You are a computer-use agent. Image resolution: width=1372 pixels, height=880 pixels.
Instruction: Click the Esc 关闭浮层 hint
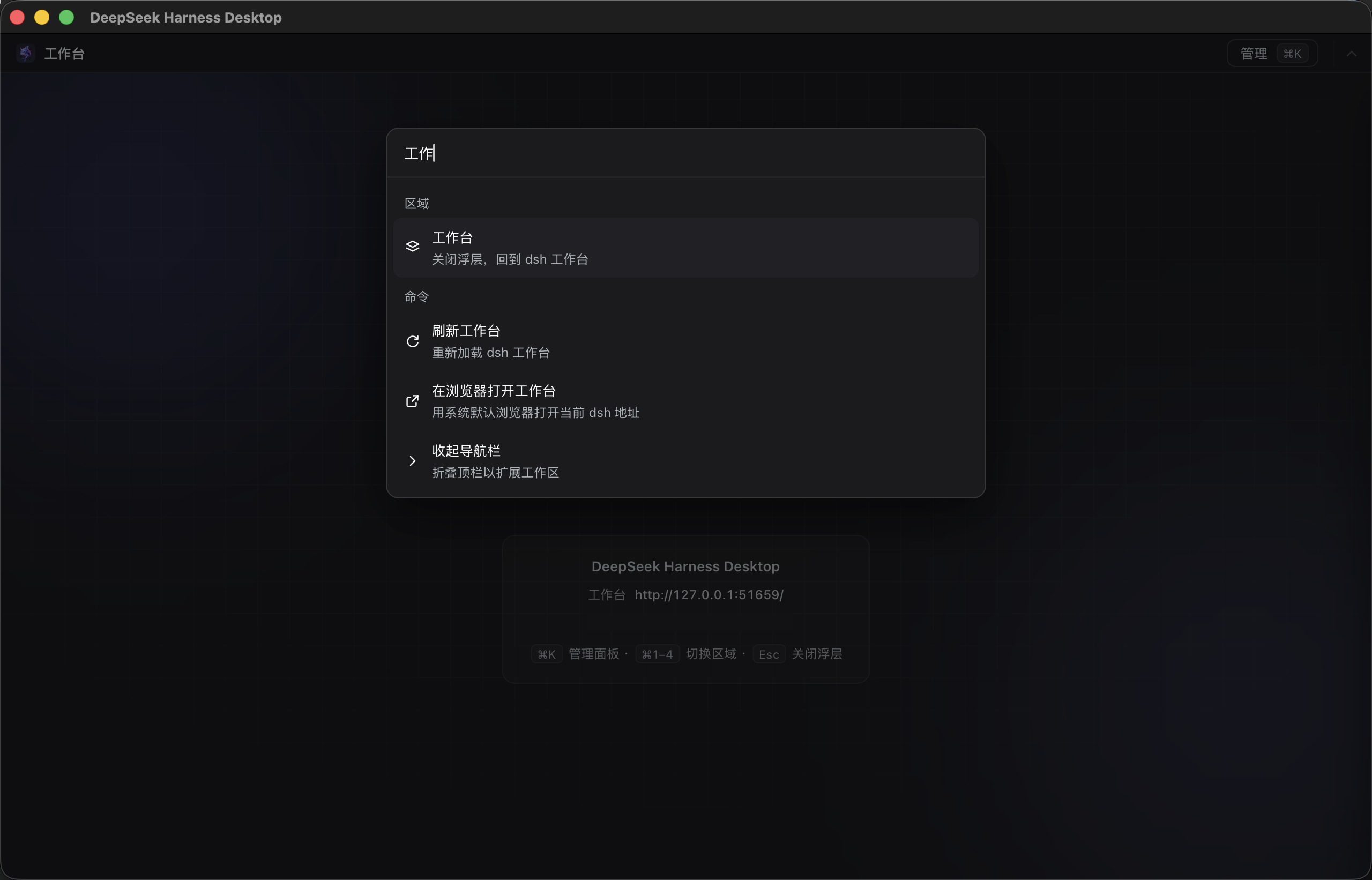[x=797, y=654]
